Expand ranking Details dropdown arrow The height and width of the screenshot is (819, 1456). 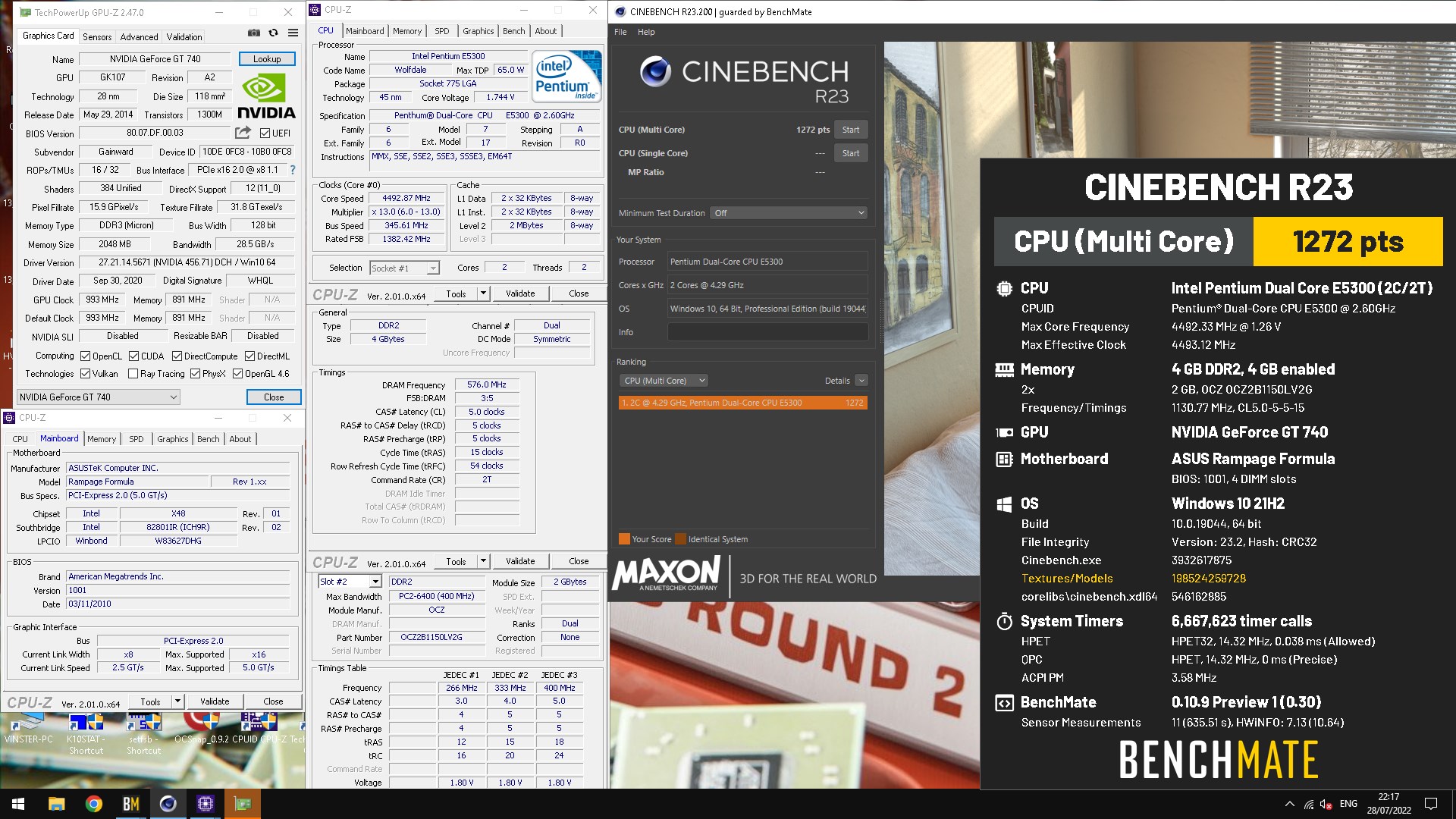(861, 381)
